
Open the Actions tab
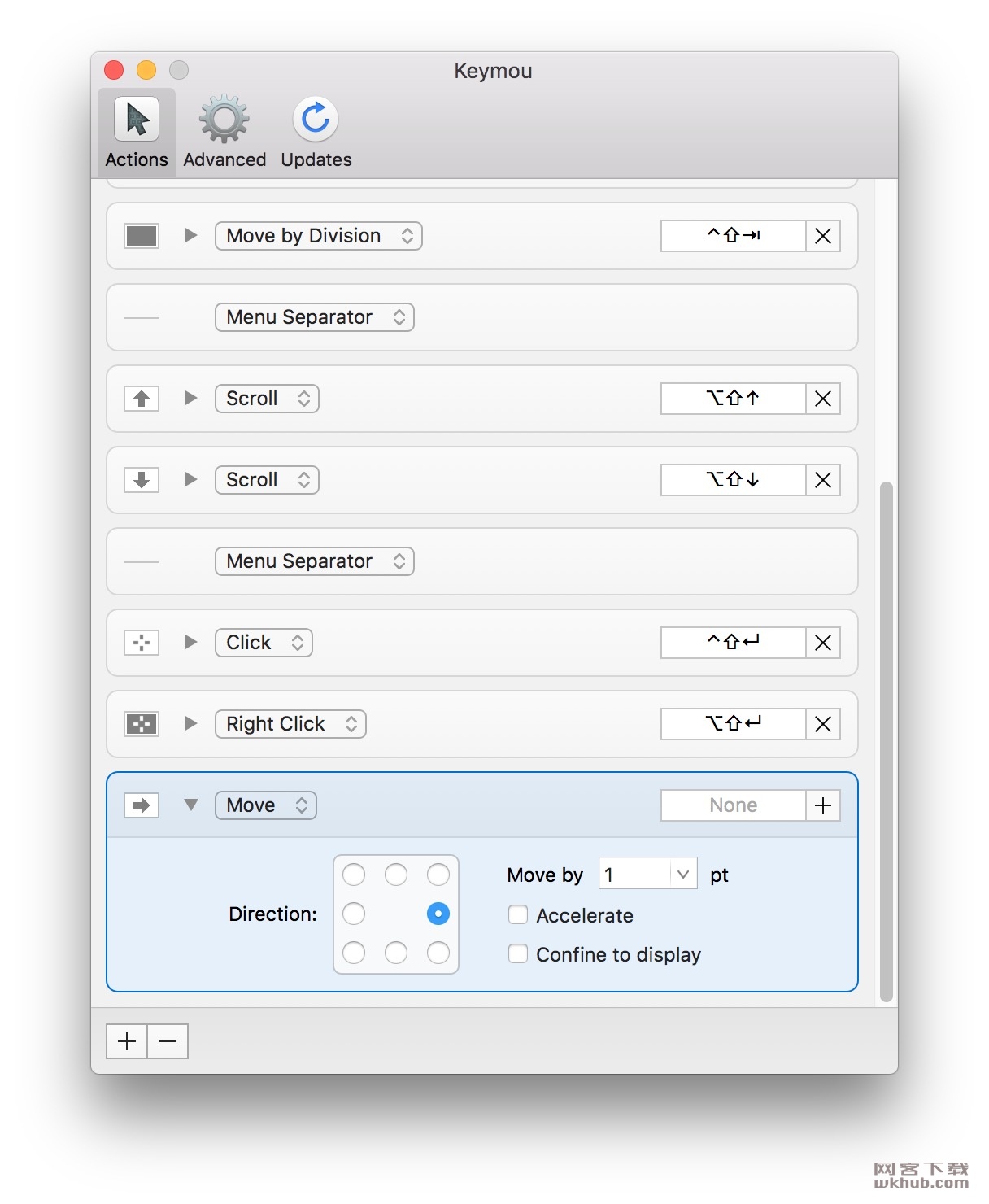pyautogui.click(x=137, y=133)
